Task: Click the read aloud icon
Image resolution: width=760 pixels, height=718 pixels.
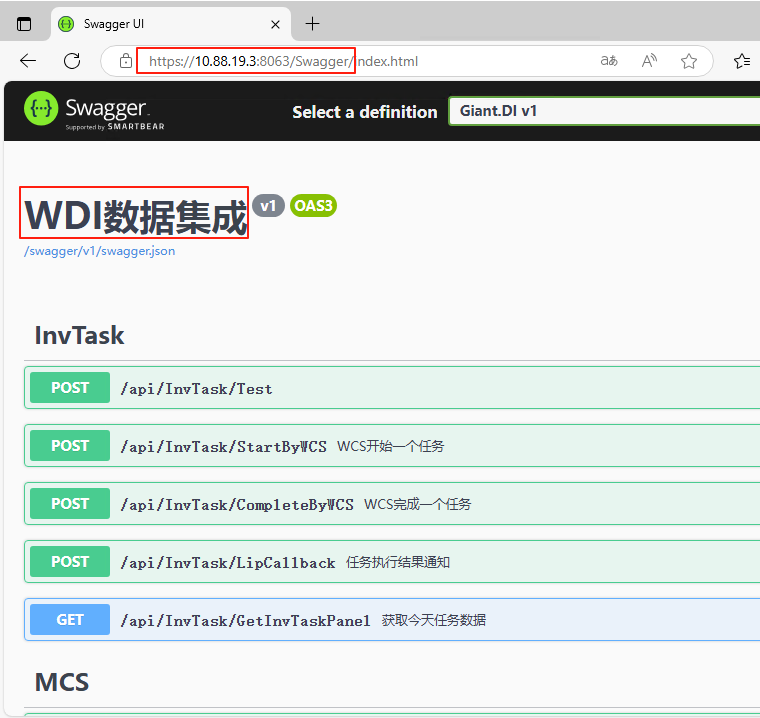Action: pos(649,61)
